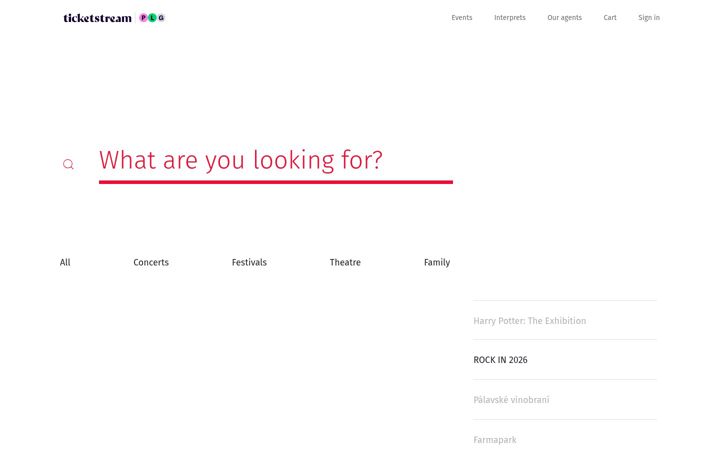The width and height of the screenshot is (720, 450).
Task: Select the All category tab
Action: [x=65, y=262]
